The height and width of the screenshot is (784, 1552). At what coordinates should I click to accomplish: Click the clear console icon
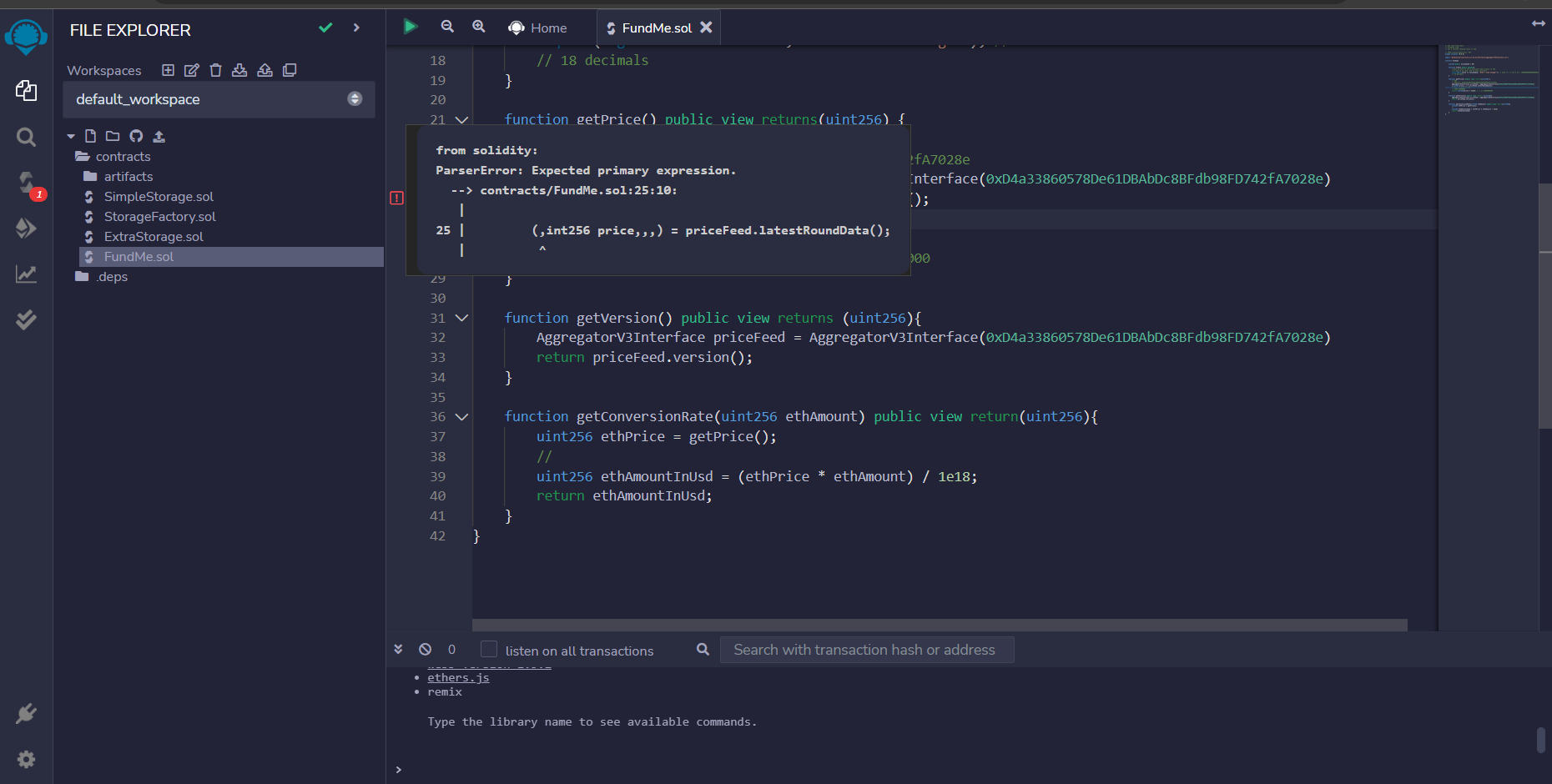click(426, 649)
